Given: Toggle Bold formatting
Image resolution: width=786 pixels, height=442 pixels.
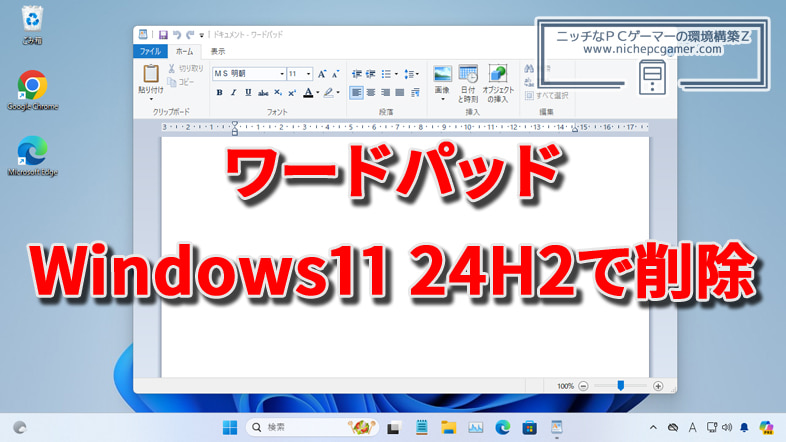Looking at the screenshot, I should point(219,93).
